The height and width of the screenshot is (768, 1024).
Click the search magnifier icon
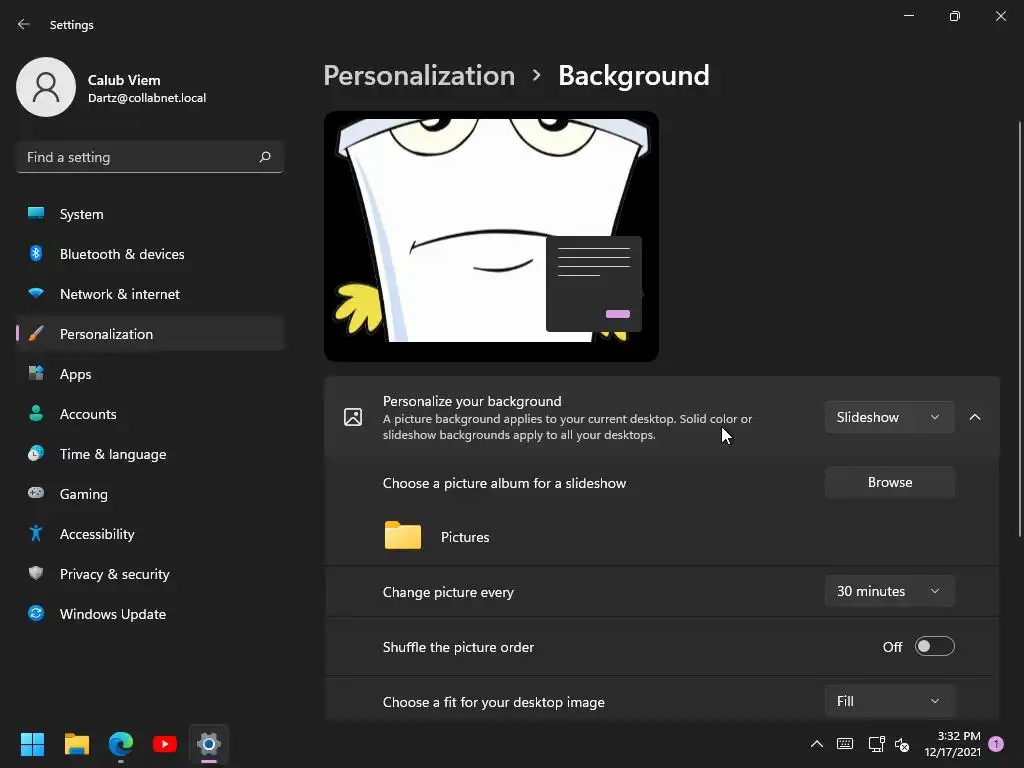tap(265, 157)
